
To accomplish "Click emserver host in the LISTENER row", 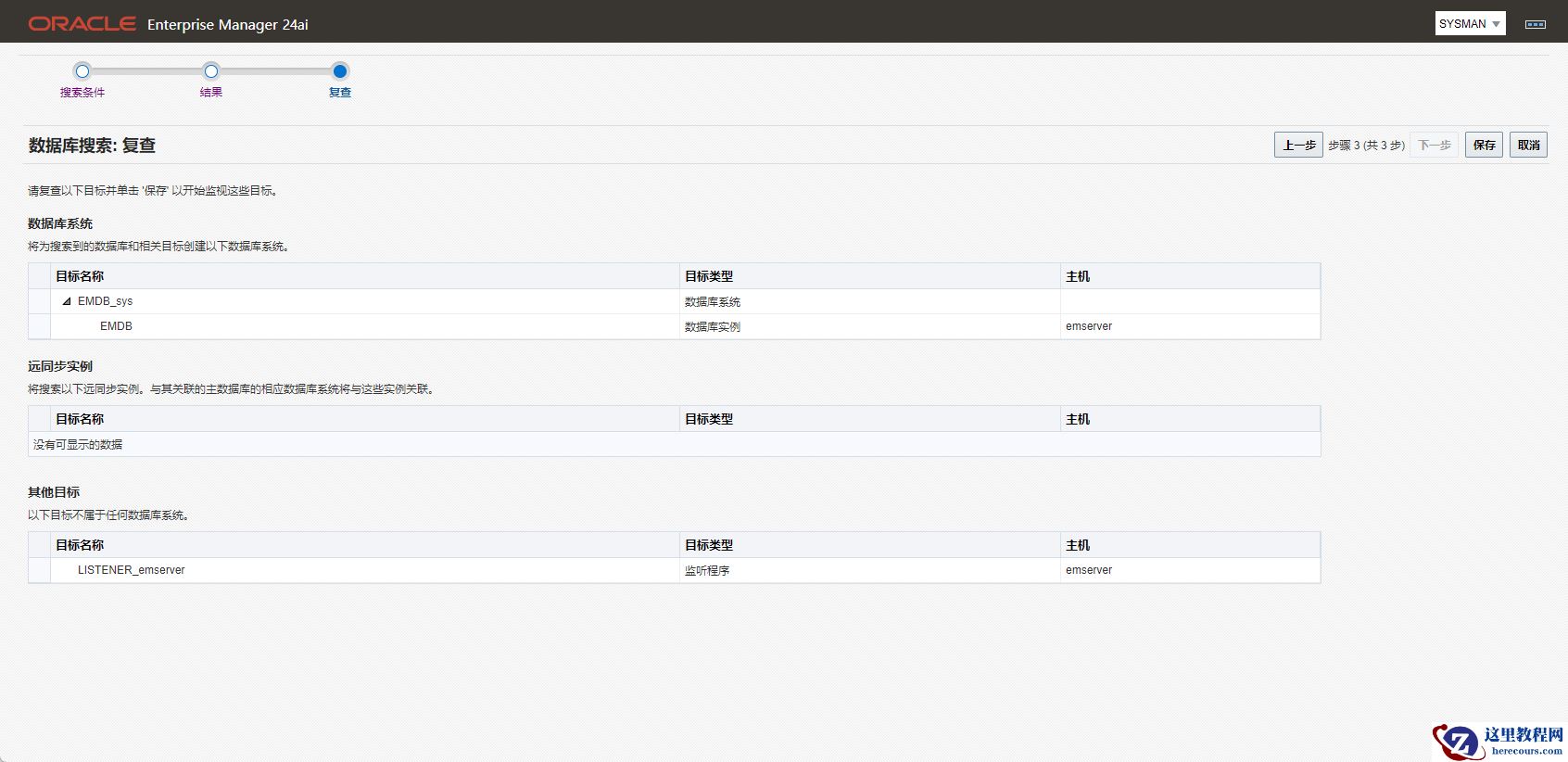I will (1089, 570).
